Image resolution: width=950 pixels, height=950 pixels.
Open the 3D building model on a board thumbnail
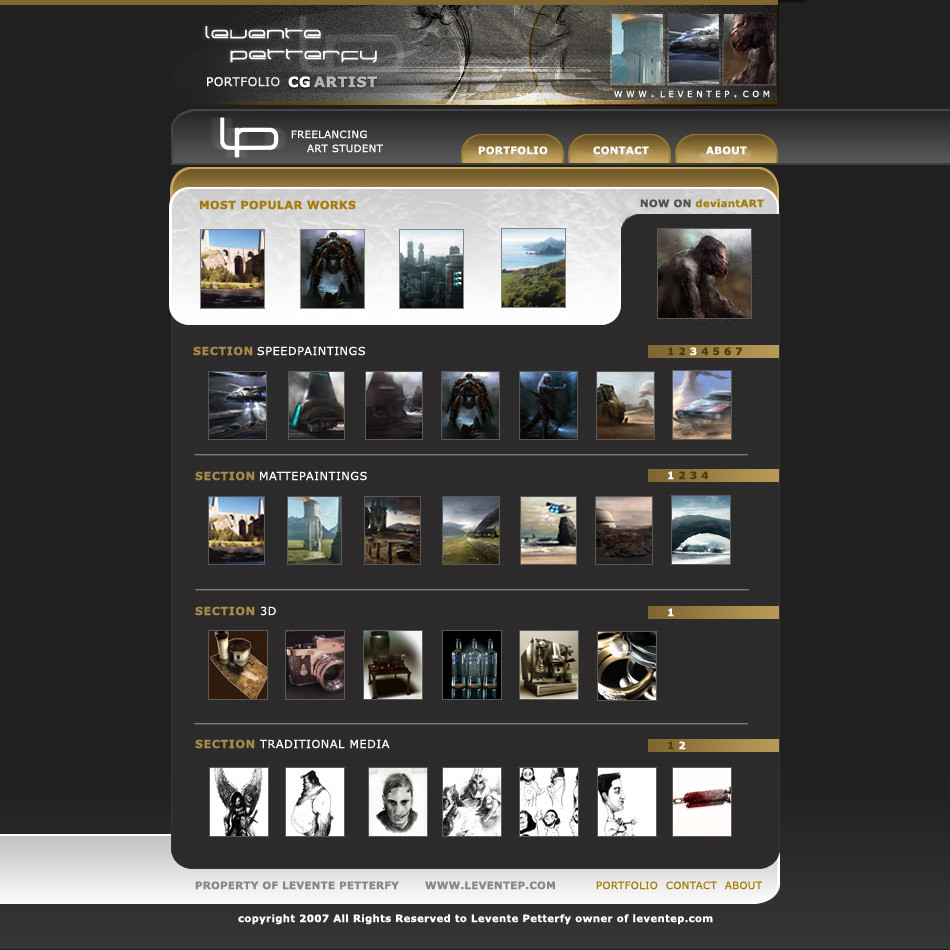point(238,665)
